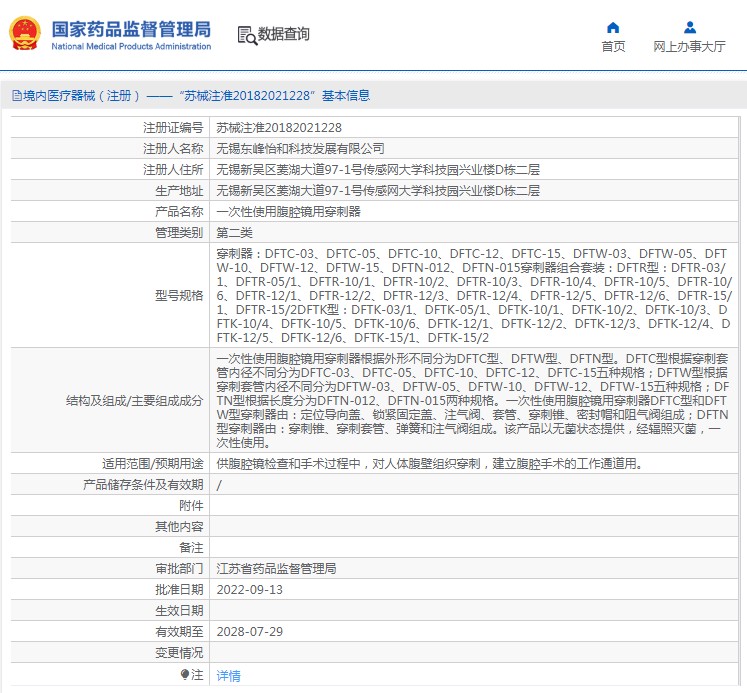Select expiry date 2028-07-29

pyautogui.click(x=250, y=632)
